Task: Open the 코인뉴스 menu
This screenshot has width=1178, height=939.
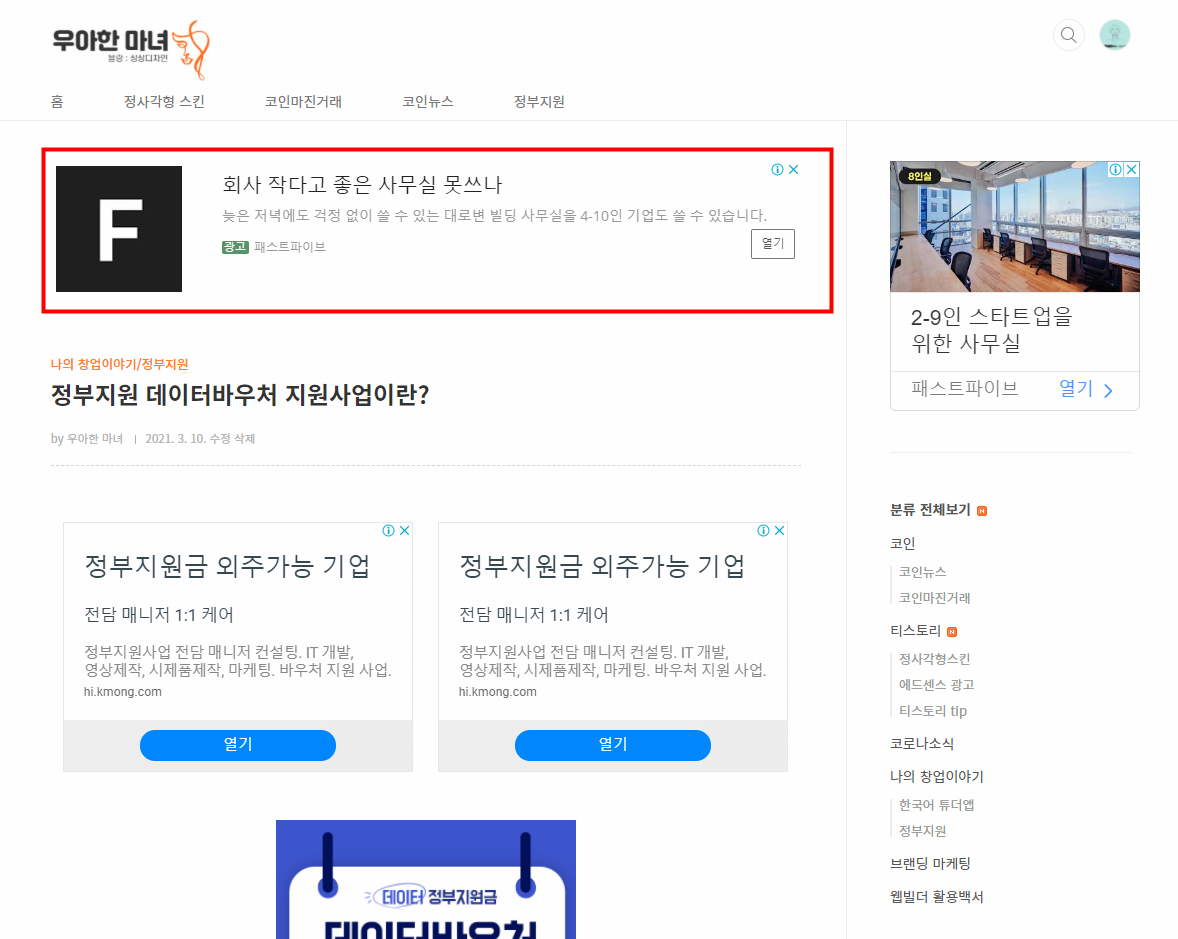Action: pyautogui.click(x=427, y=101)
